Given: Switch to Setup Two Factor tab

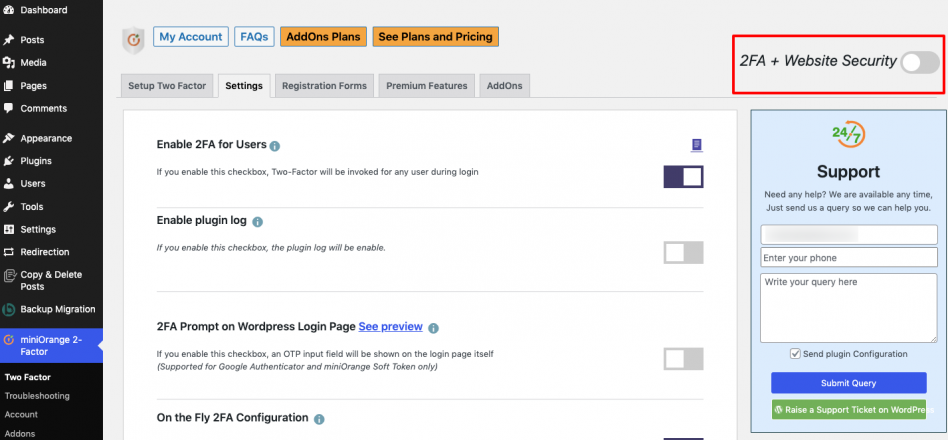Looking at the screenshot, I should point(167,86).
